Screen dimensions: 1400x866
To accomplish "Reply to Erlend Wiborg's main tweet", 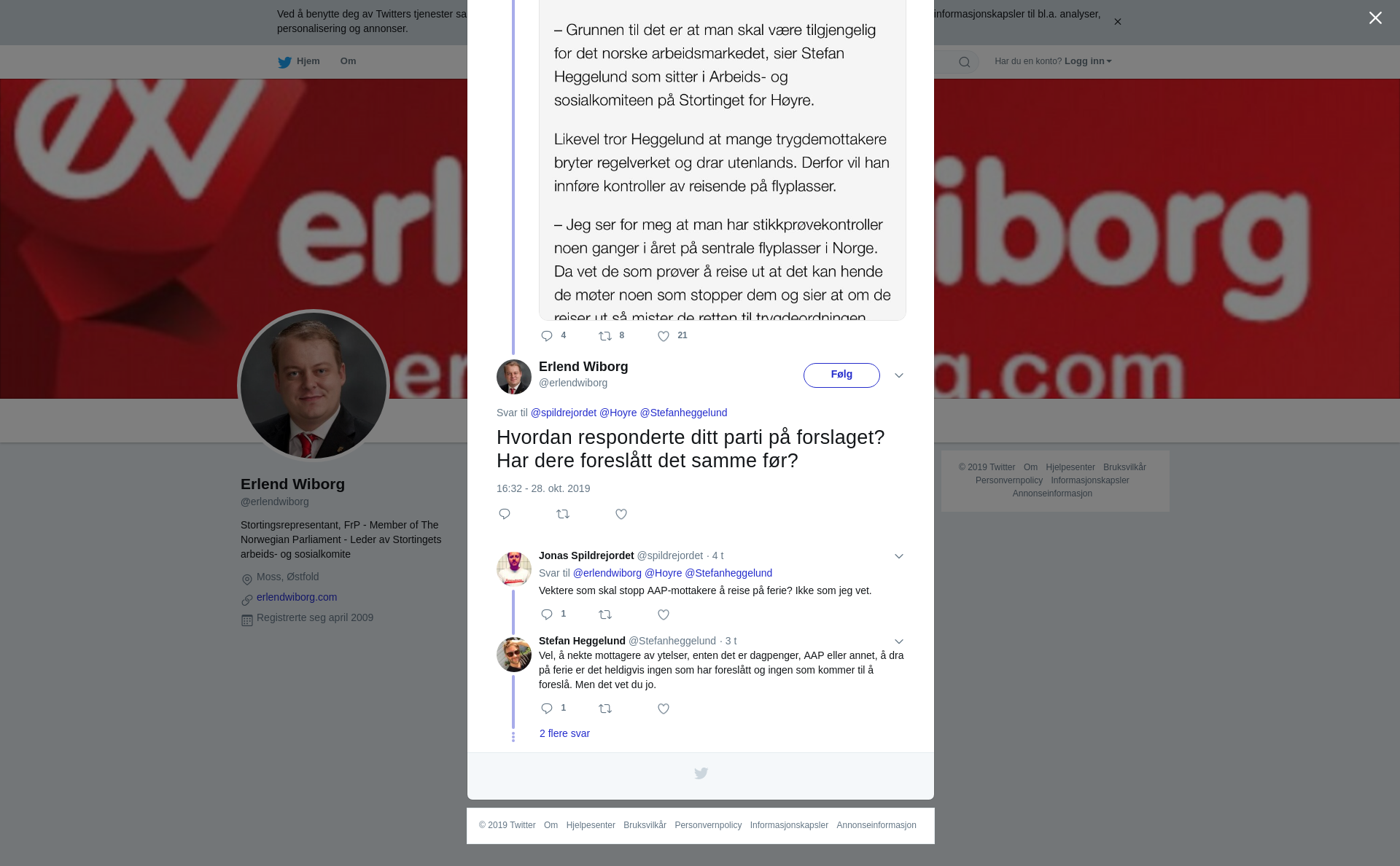I will point(505,515).
